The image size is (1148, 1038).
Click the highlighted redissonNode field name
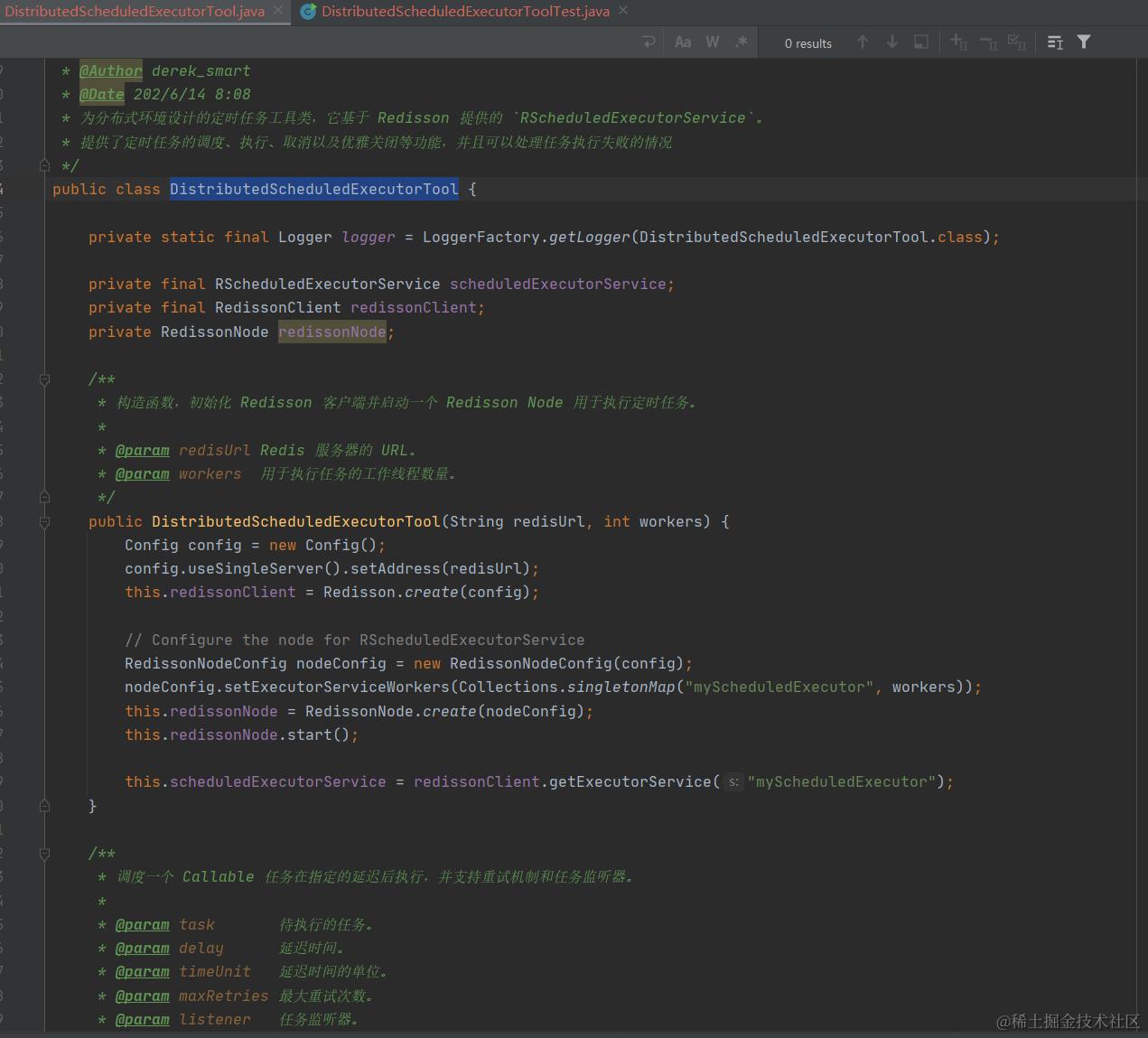(x=331, y=332)
